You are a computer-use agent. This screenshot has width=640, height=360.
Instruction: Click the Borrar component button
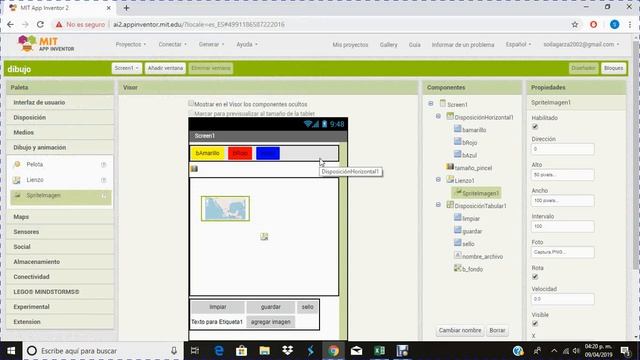click(x=497, y=330)
